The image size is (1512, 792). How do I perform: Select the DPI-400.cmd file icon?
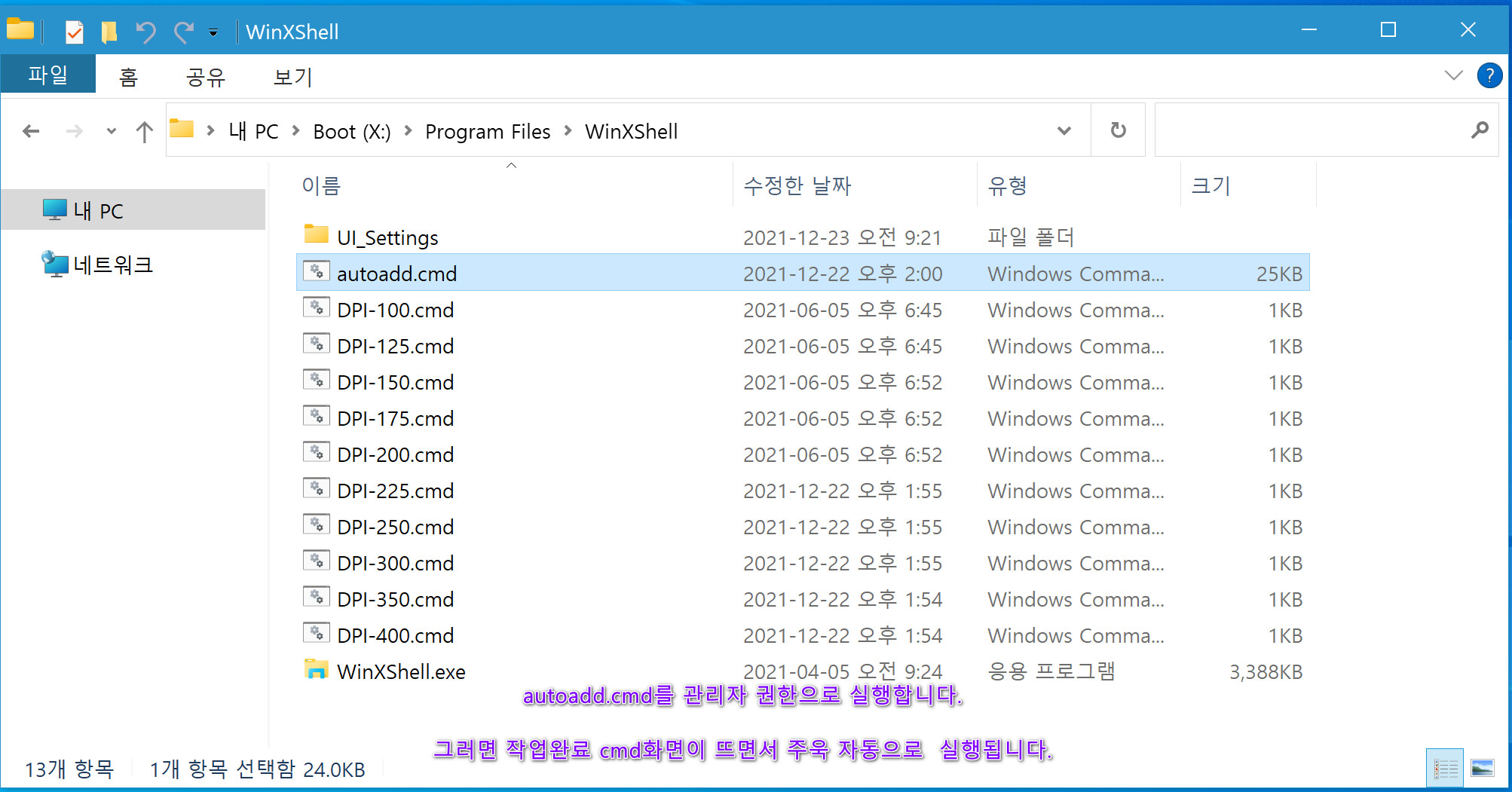[x=317, y=633]
